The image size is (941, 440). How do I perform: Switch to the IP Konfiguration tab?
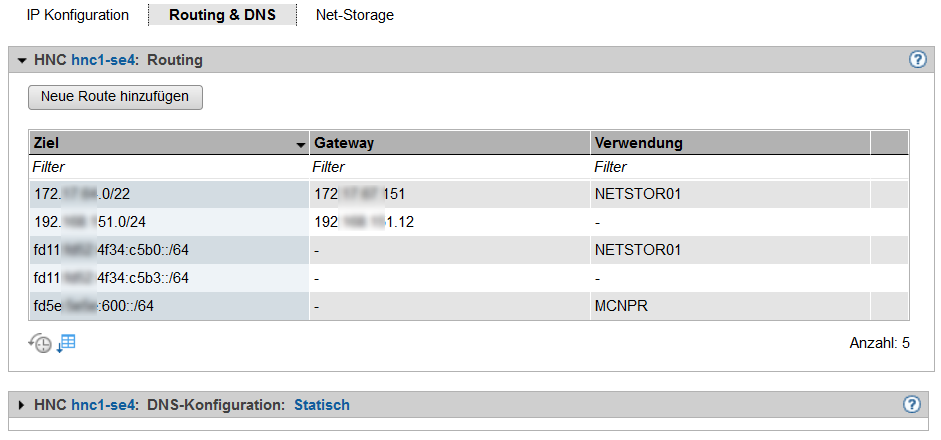pos(78,15)
